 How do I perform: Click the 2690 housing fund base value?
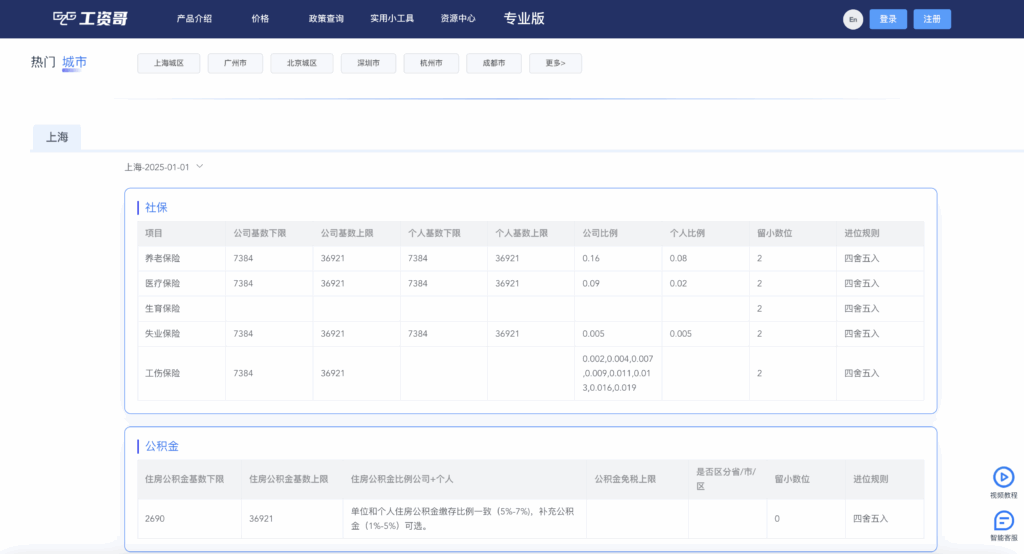pyautogui.click(x=155, y=519)
